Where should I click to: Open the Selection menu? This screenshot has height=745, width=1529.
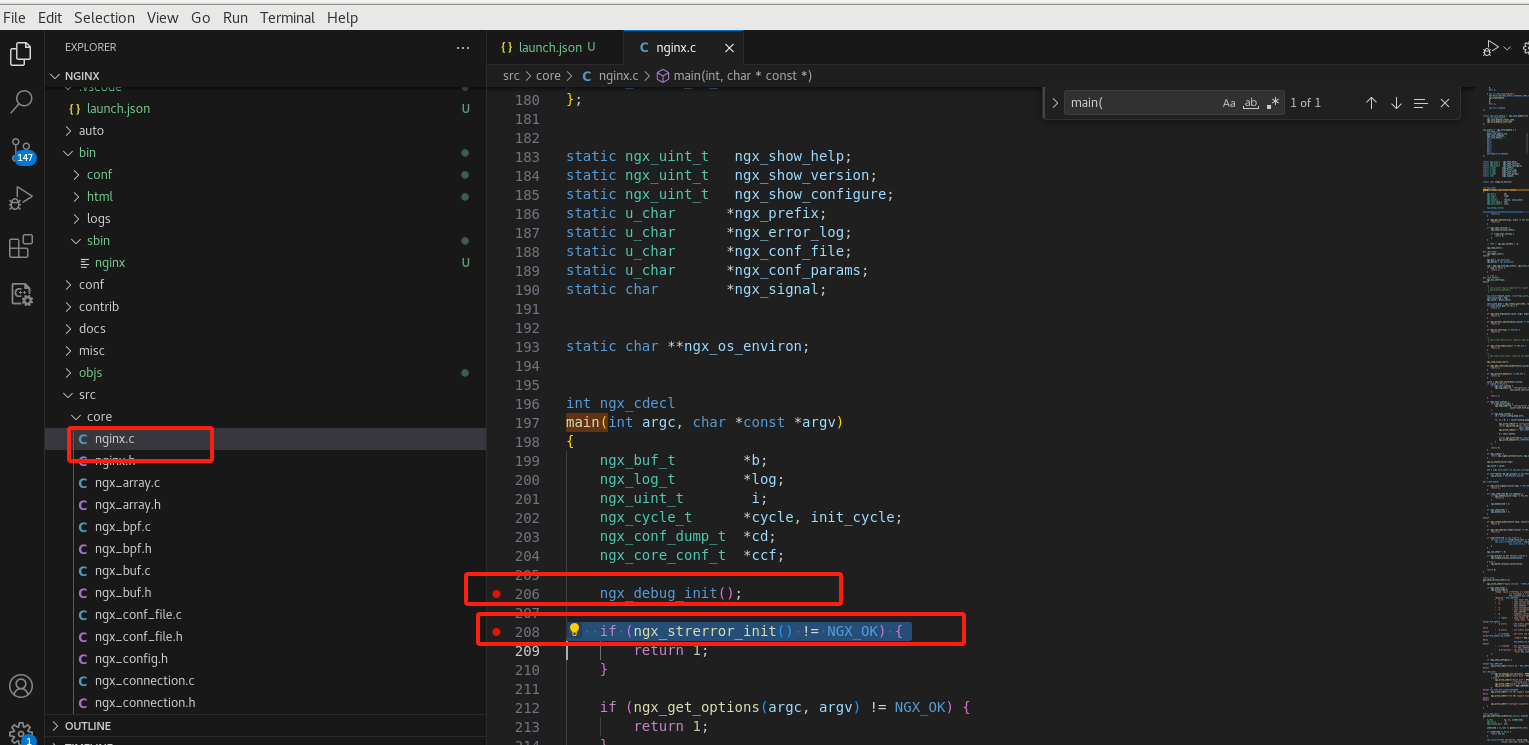104,18
